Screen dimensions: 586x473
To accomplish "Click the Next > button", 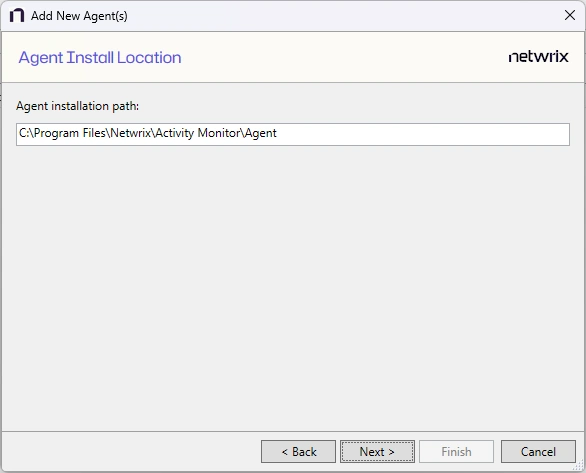I will tap(377, 451).
